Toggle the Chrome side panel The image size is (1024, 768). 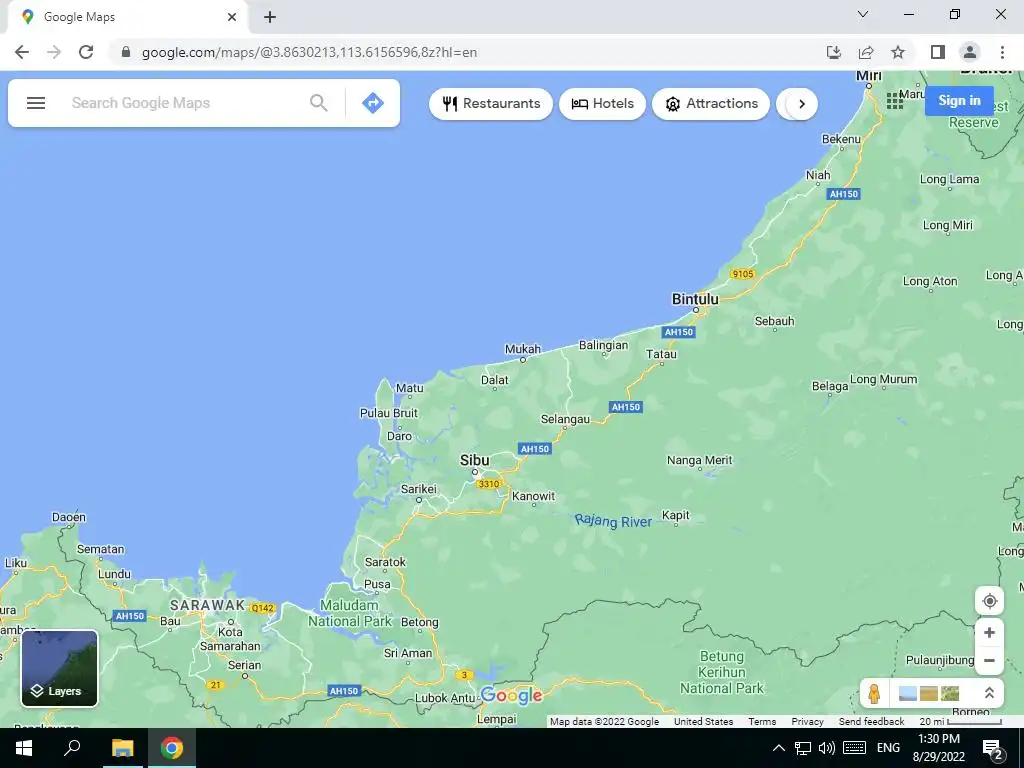pos(938,52)
